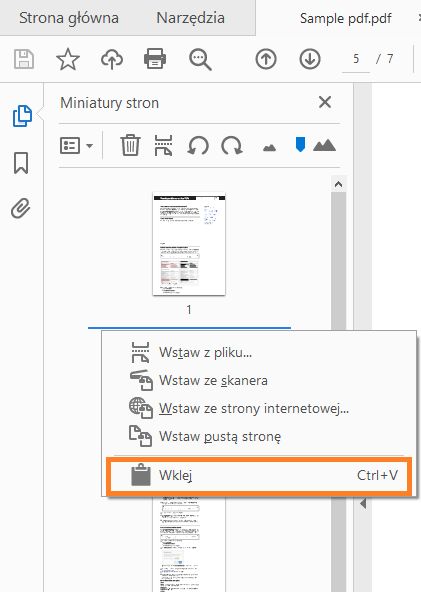Image resolution: width=421 pixels, height=592 pixels.
Task: Open the attachments paperclip icon
Action: 21,208
